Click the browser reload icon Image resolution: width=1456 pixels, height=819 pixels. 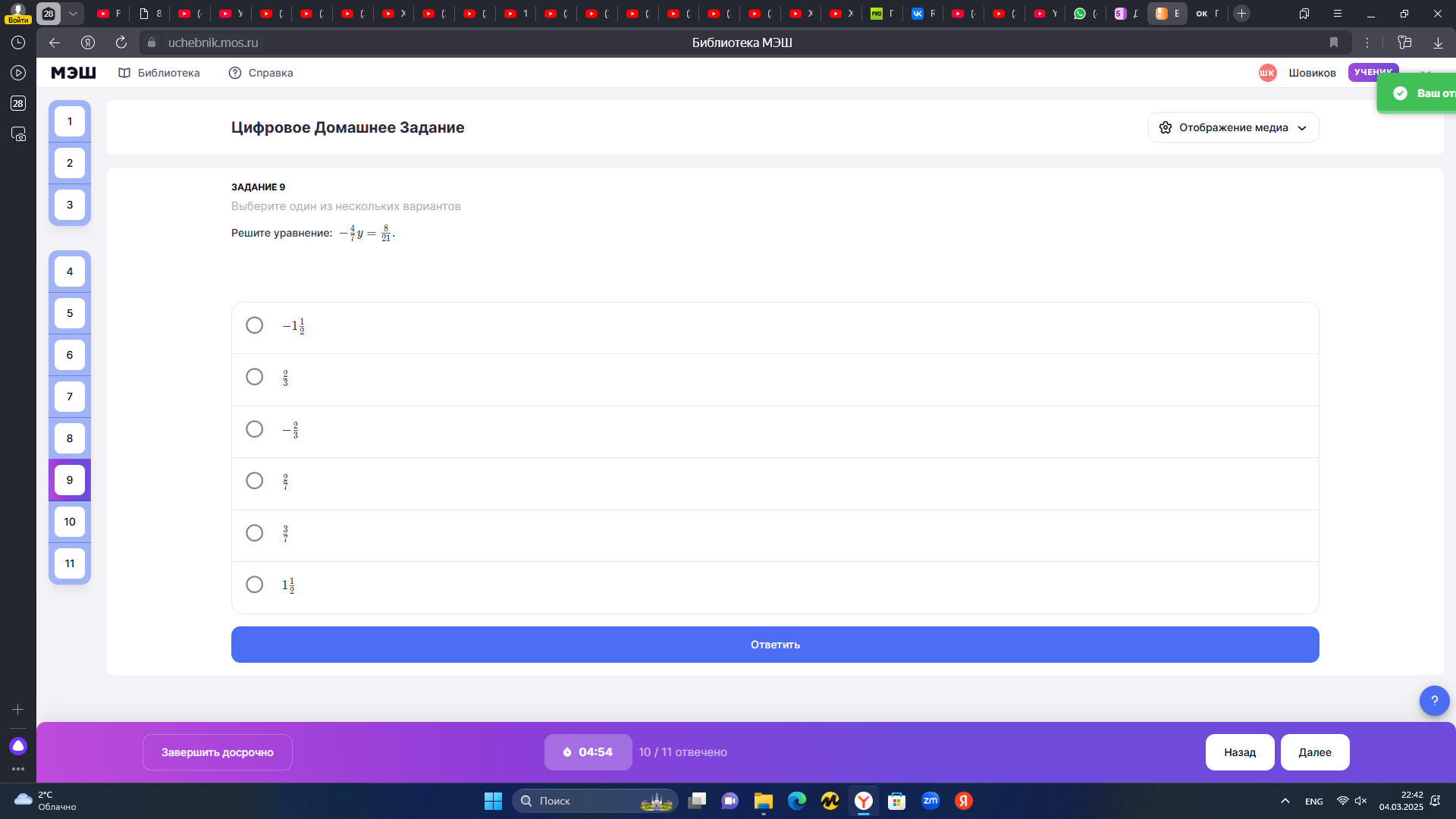pos(121,42)
